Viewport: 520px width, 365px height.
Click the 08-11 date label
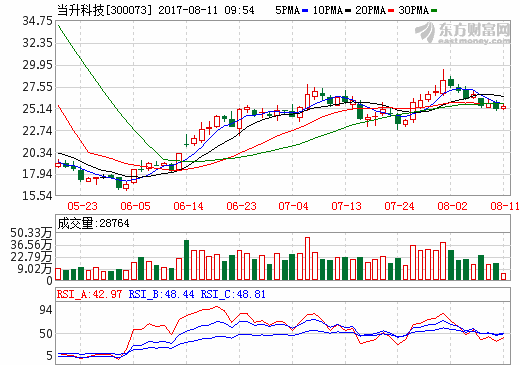click(x=505, y=206)
